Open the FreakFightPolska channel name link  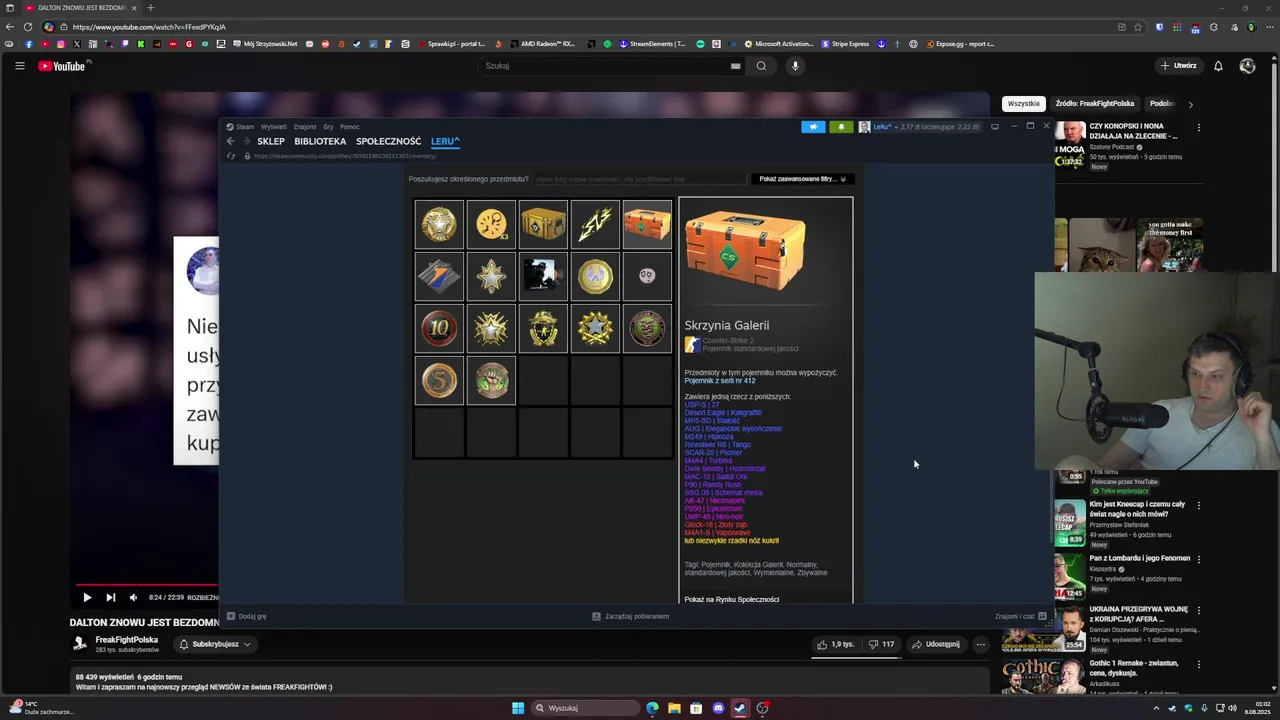point(127,640)
